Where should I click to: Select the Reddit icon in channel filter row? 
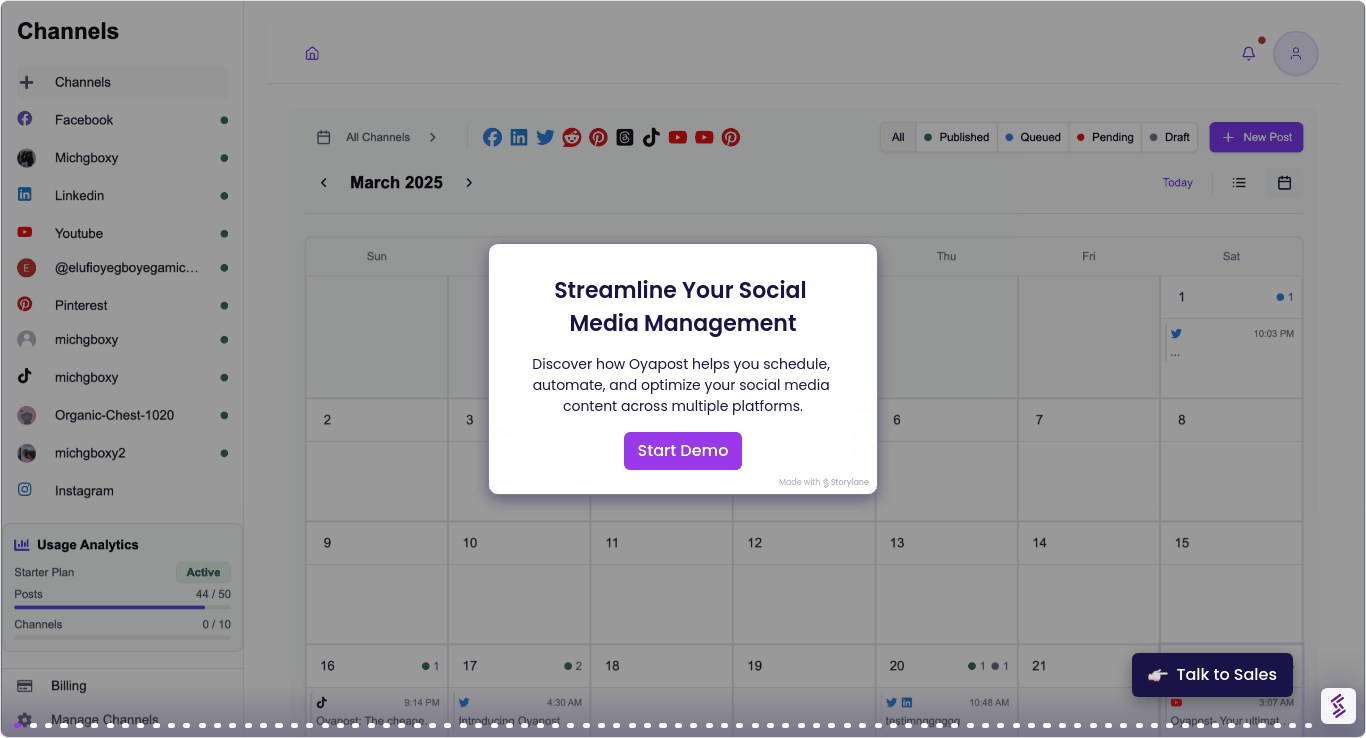point(571,137)
